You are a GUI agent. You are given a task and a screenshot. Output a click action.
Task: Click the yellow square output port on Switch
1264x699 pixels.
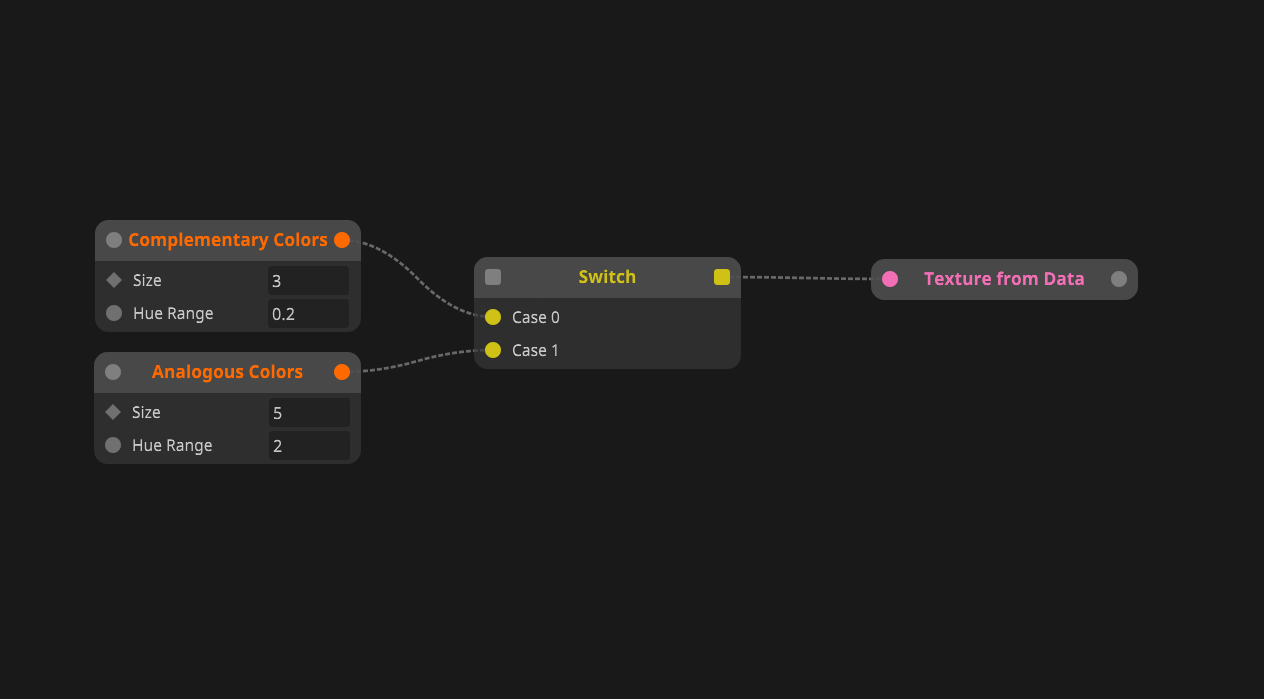pos(722,277)
